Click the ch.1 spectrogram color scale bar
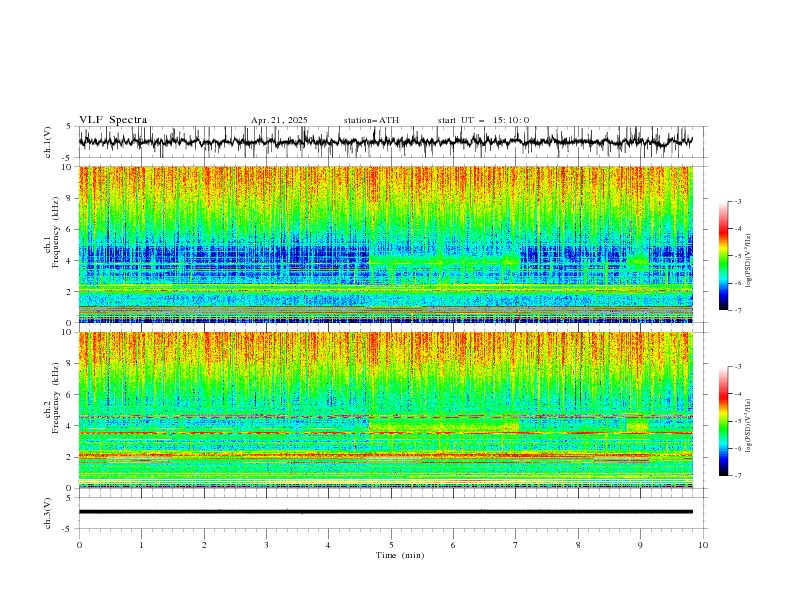The image size is (792, 612). coord(723,256)
